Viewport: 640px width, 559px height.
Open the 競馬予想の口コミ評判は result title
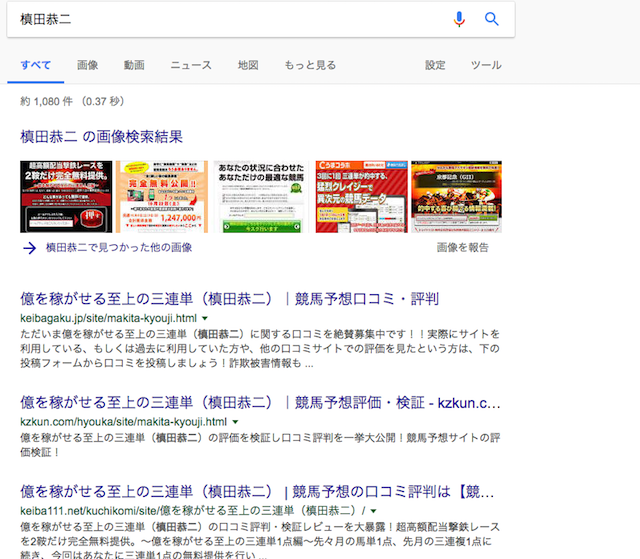tap(257, 492)
